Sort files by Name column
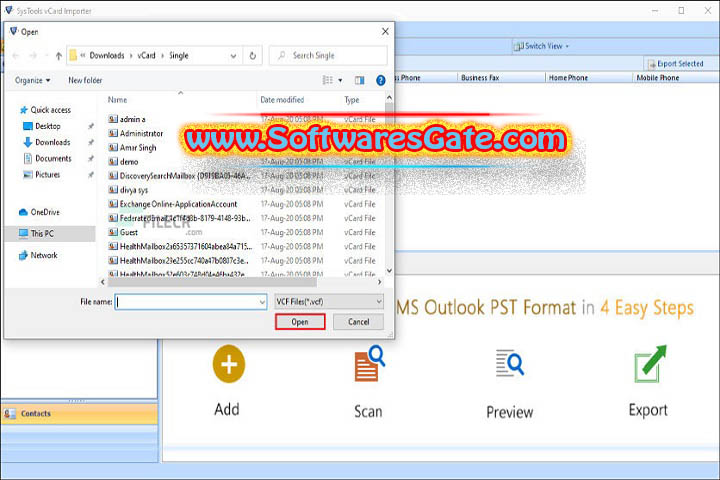The image size is (720, 480). pyautogui.click(x=118, y=100)
